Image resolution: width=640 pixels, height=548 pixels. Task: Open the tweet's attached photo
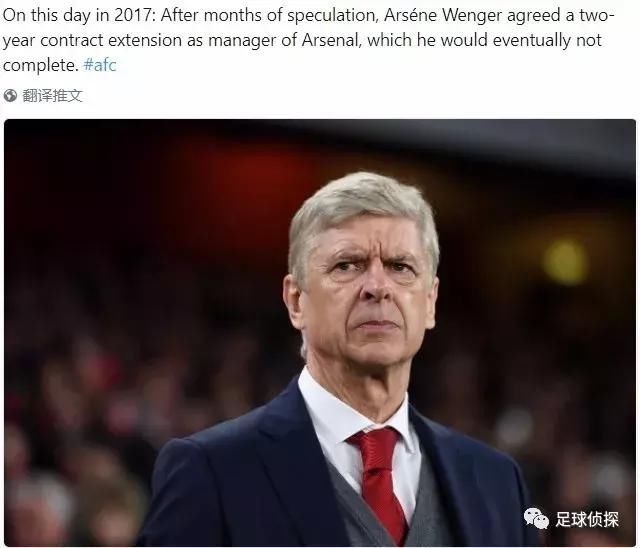[x=320, y=333]
